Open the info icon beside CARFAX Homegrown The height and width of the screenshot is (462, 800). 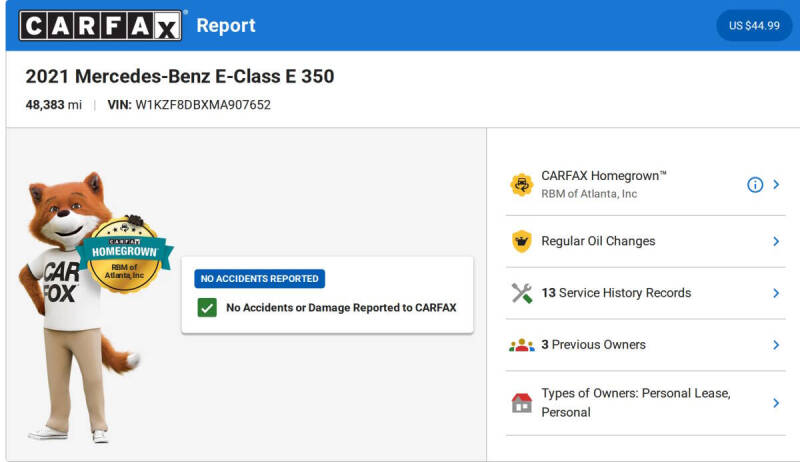[x=755, y=185]
